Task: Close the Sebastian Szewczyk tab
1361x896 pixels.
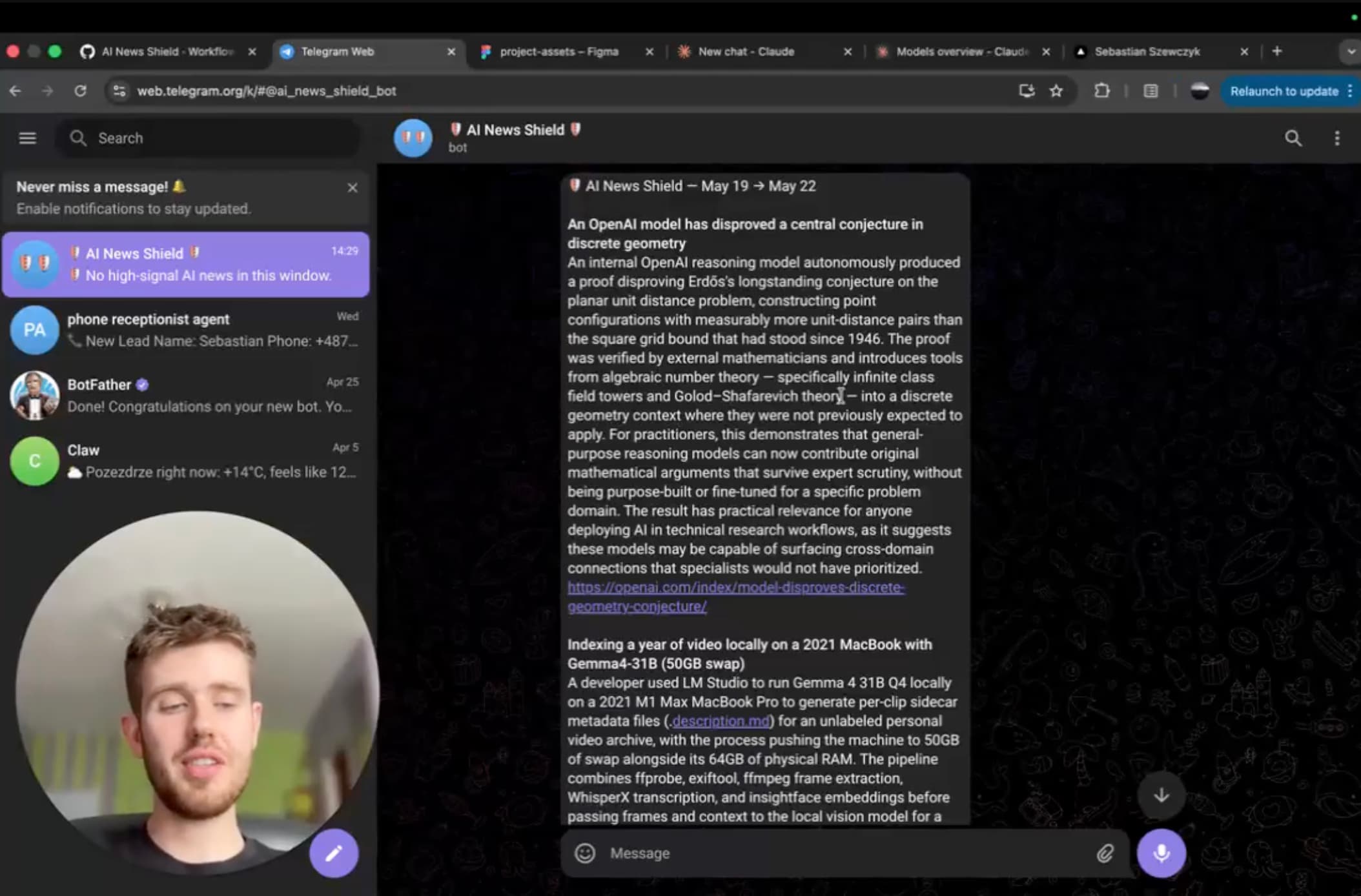Action: pyautogui.click(x=1244, y=52)
